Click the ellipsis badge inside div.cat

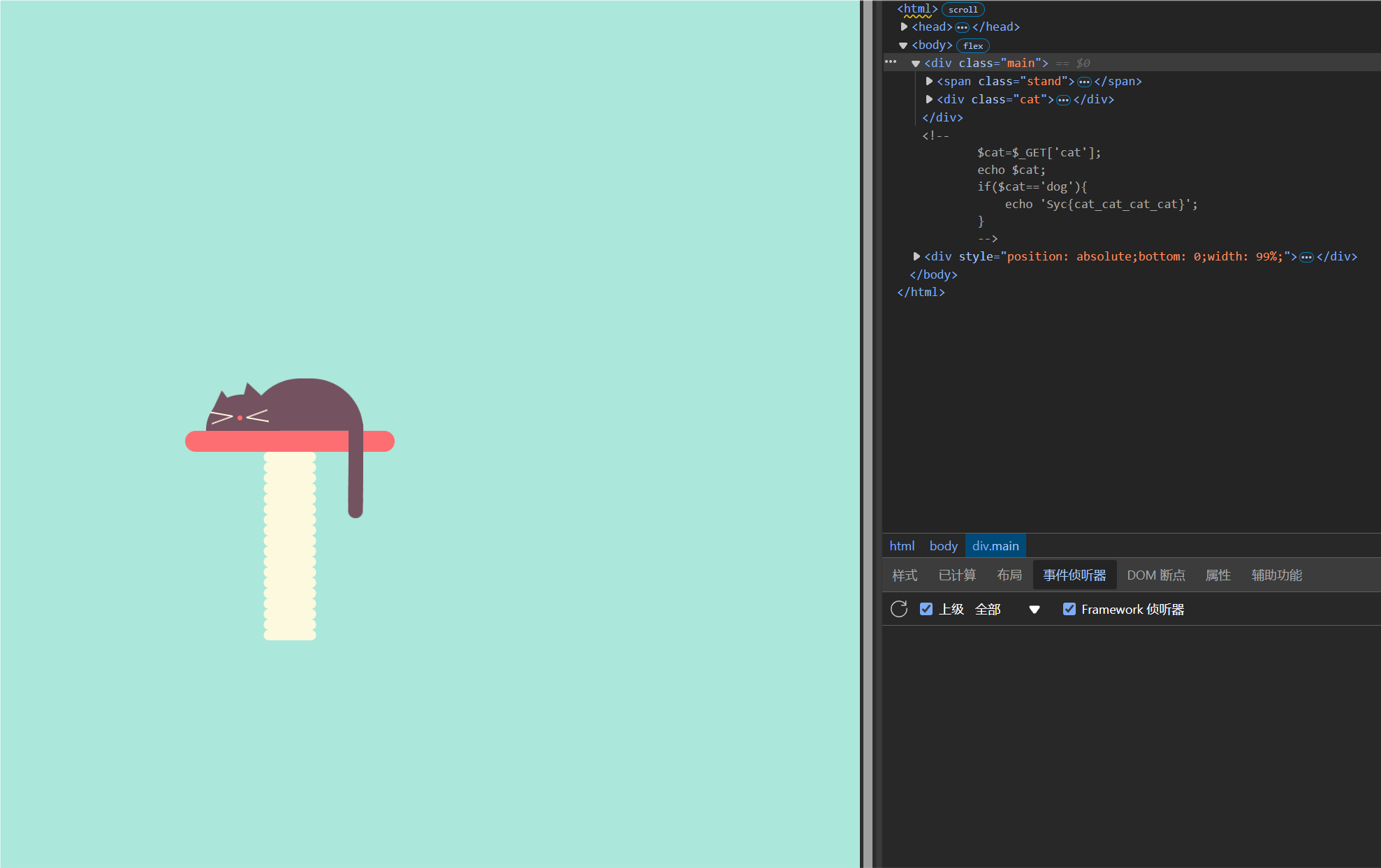pos(1063,100)
